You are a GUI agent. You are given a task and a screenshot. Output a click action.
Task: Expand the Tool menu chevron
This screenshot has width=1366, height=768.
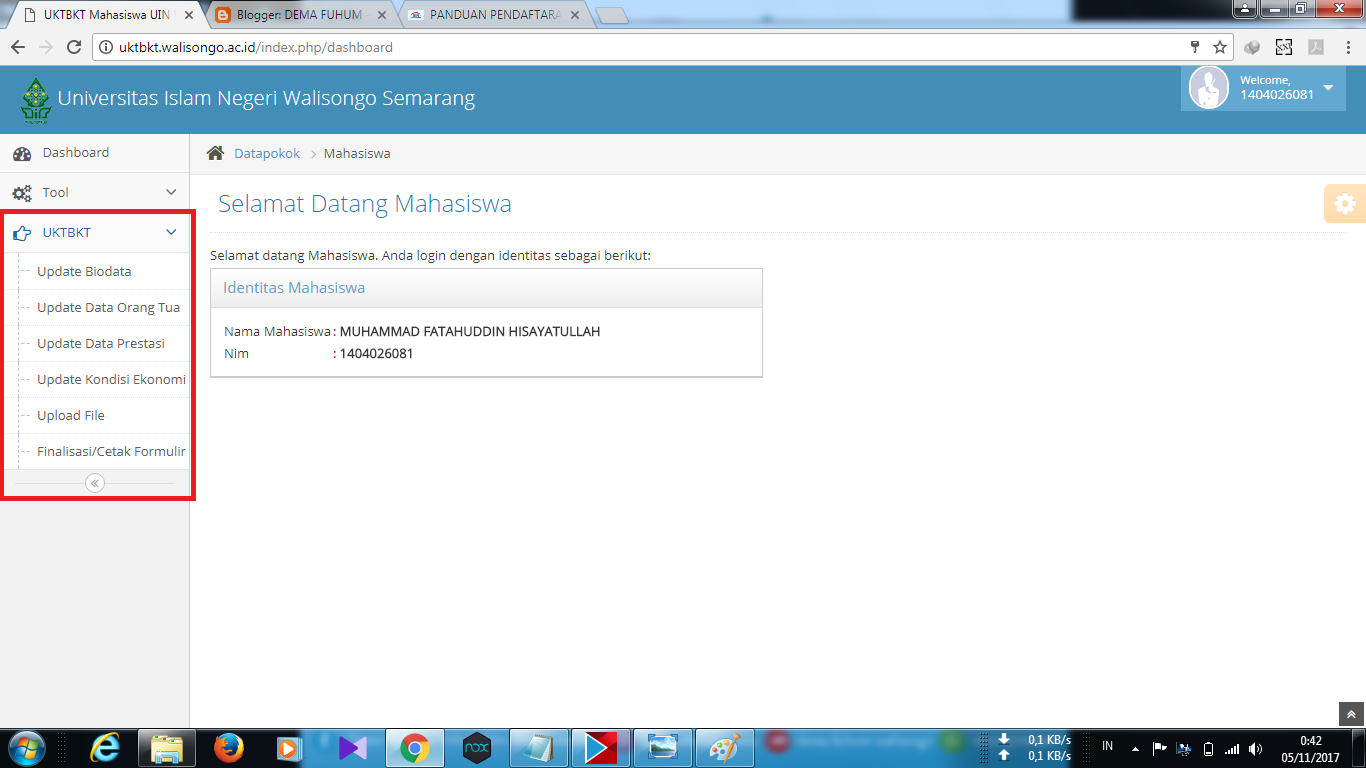171,192
